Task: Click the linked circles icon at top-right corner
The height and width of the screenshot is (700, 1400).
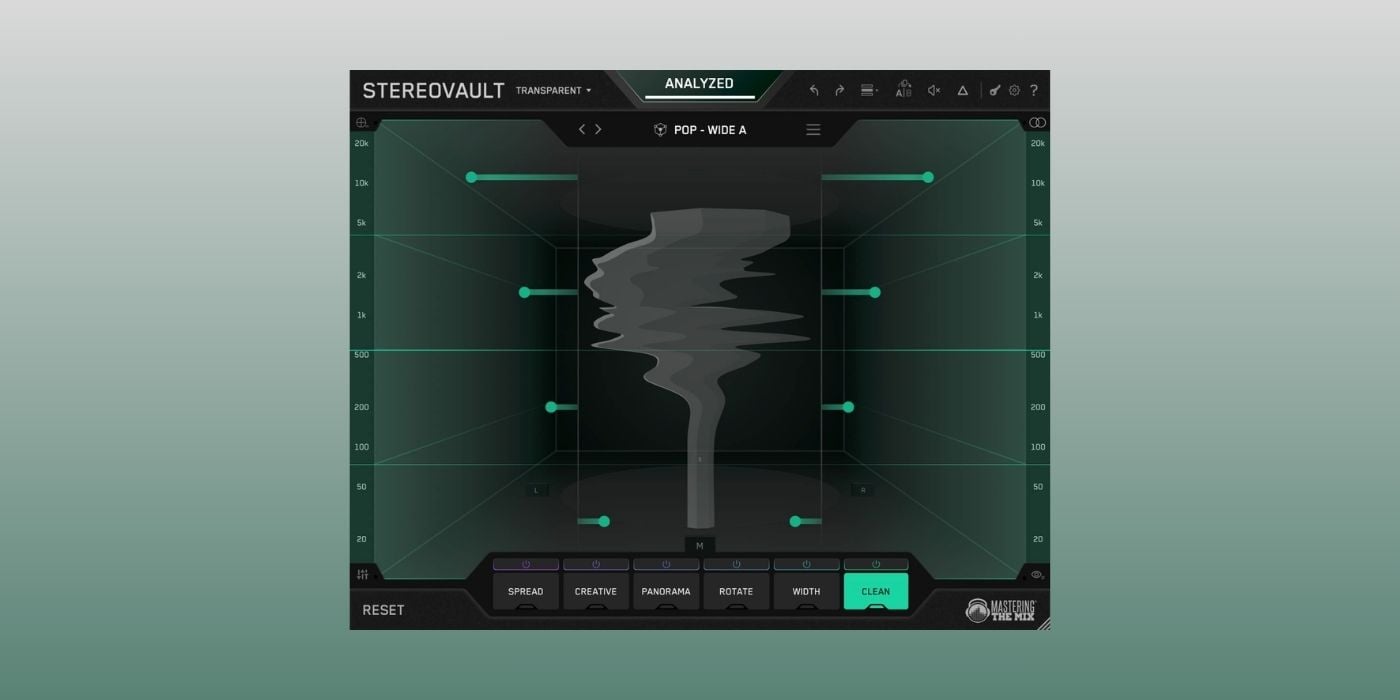Action: point(1037,122)
